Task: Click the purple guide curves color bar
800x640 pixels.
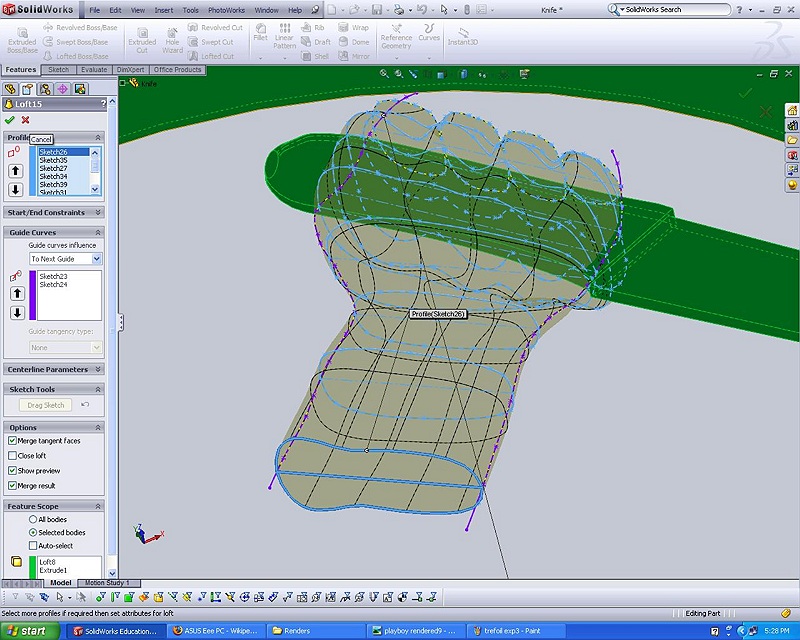Action: [x=32, y=294]
